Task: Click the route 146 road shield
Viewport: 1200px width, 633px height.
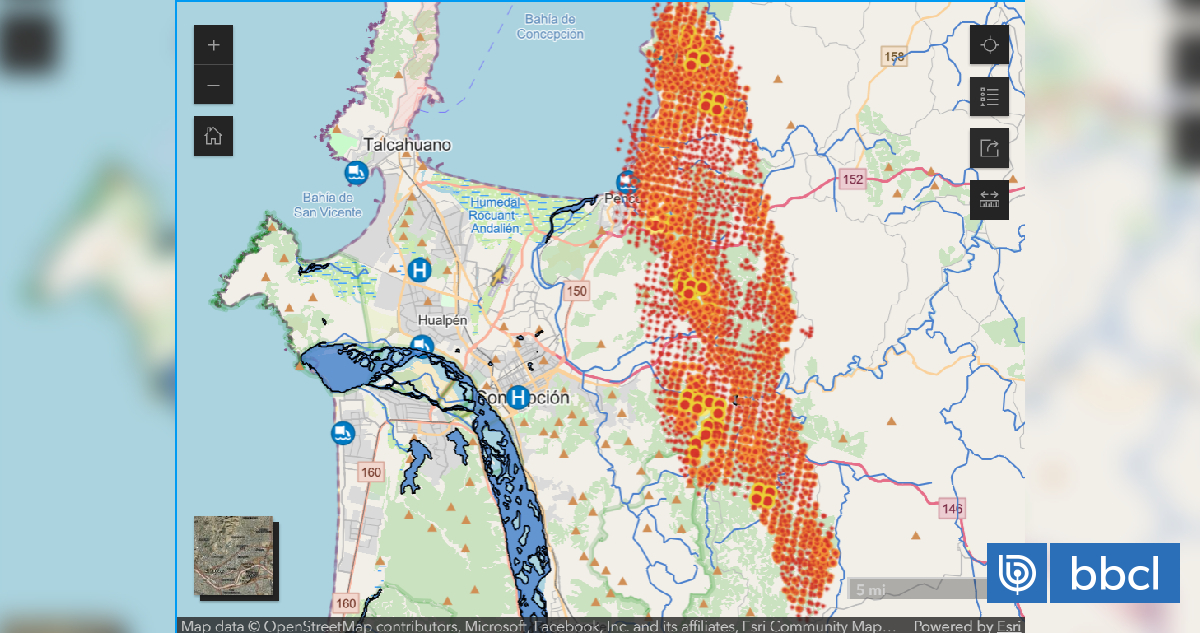Action: click(x=952, y=509)
